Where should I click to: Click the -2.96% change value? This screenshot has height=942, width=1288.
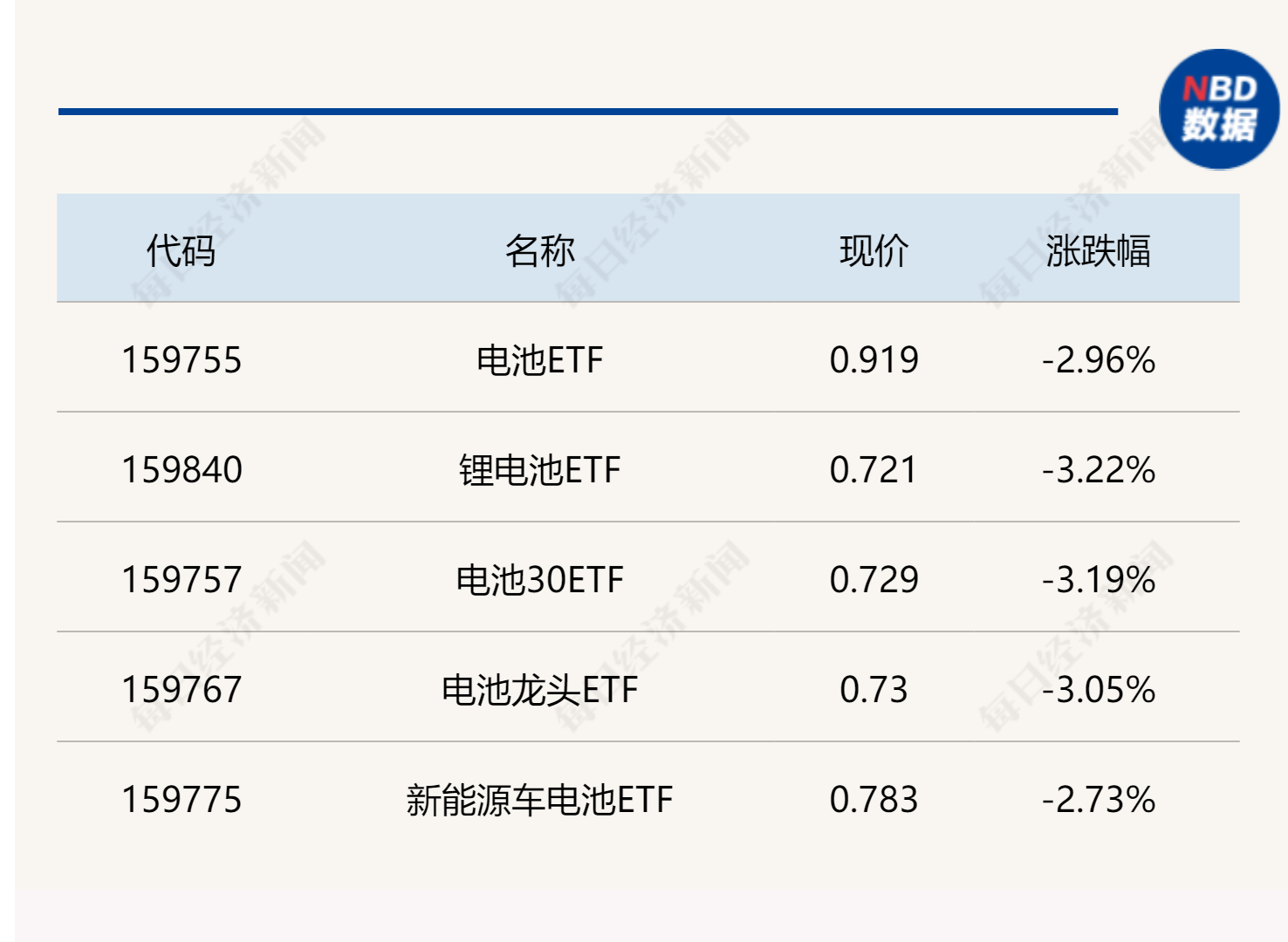coord(1099,359)
